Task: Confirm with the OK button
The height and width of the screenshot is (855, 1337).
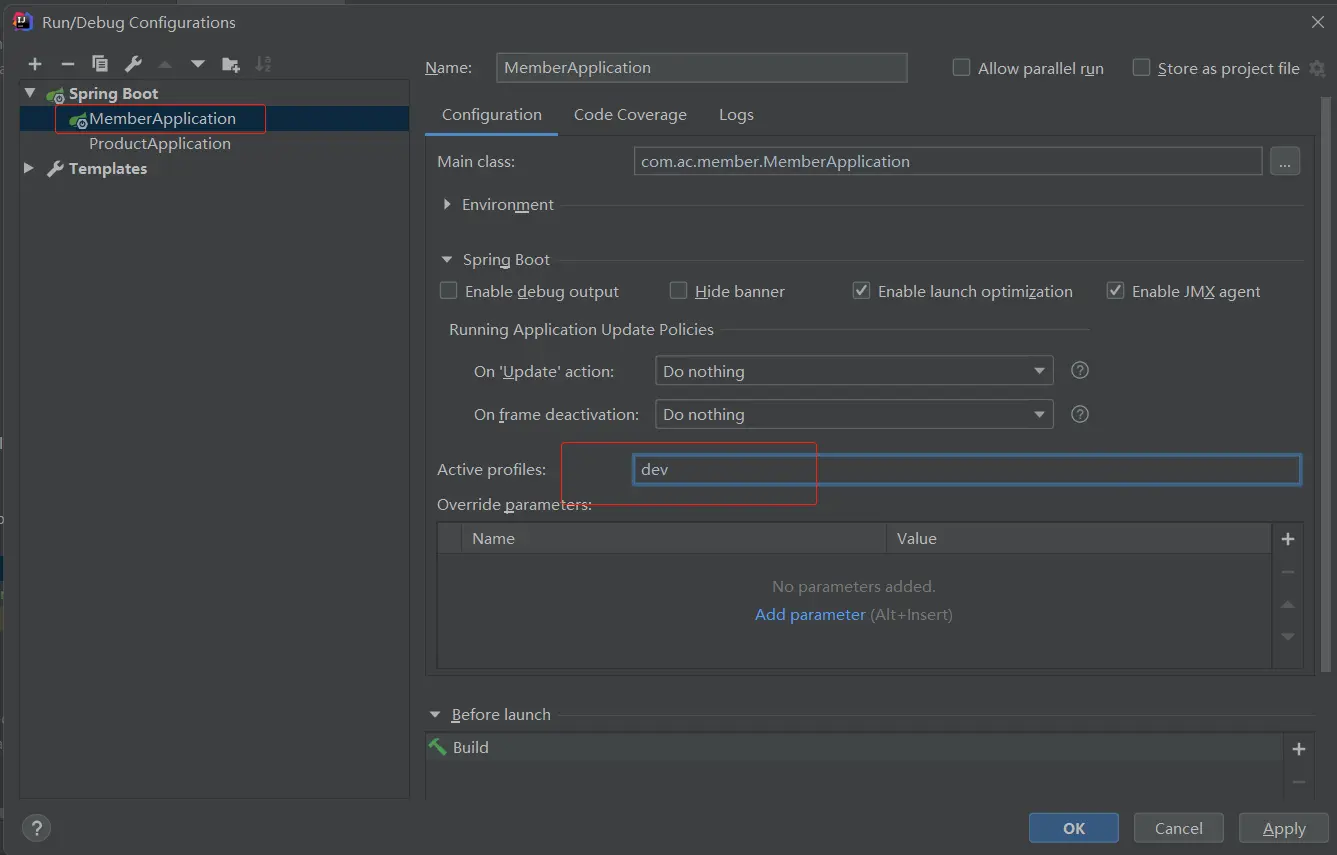Action: tap(1074, 828)
